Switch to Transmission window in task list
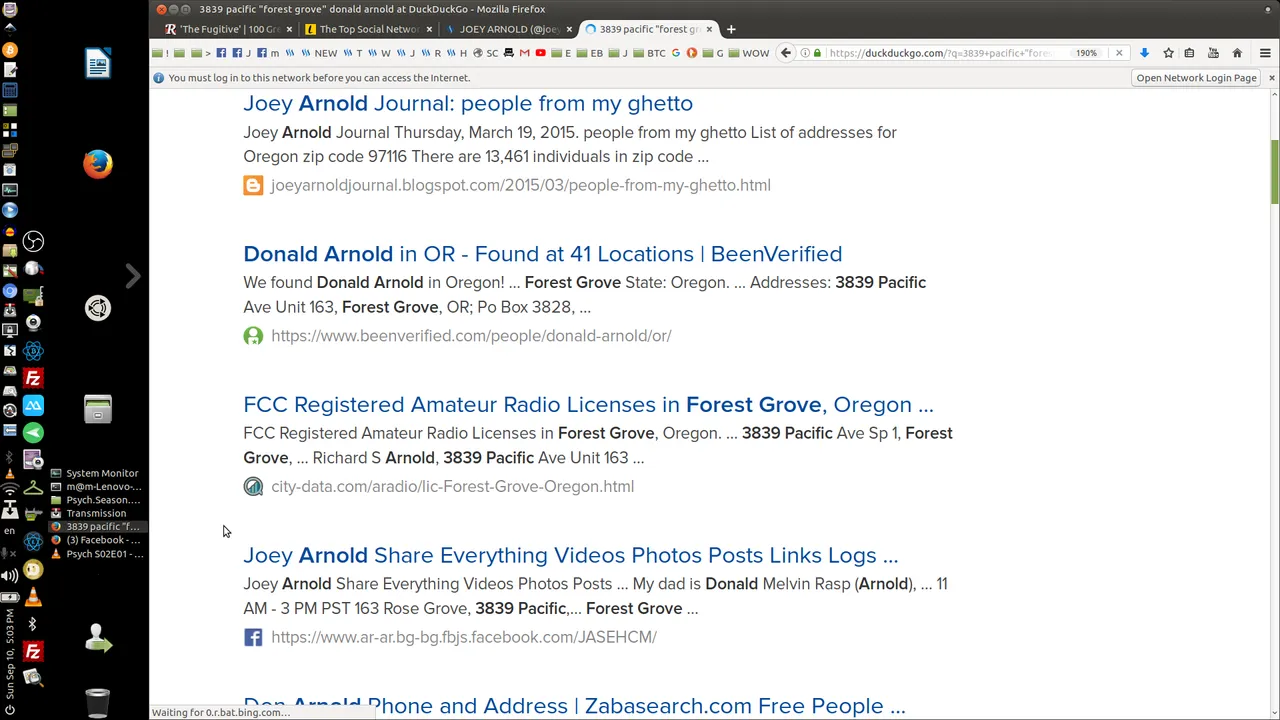The width and height of the screenshot is (1280, 720). pyautogui.click(x=97, y=513)
